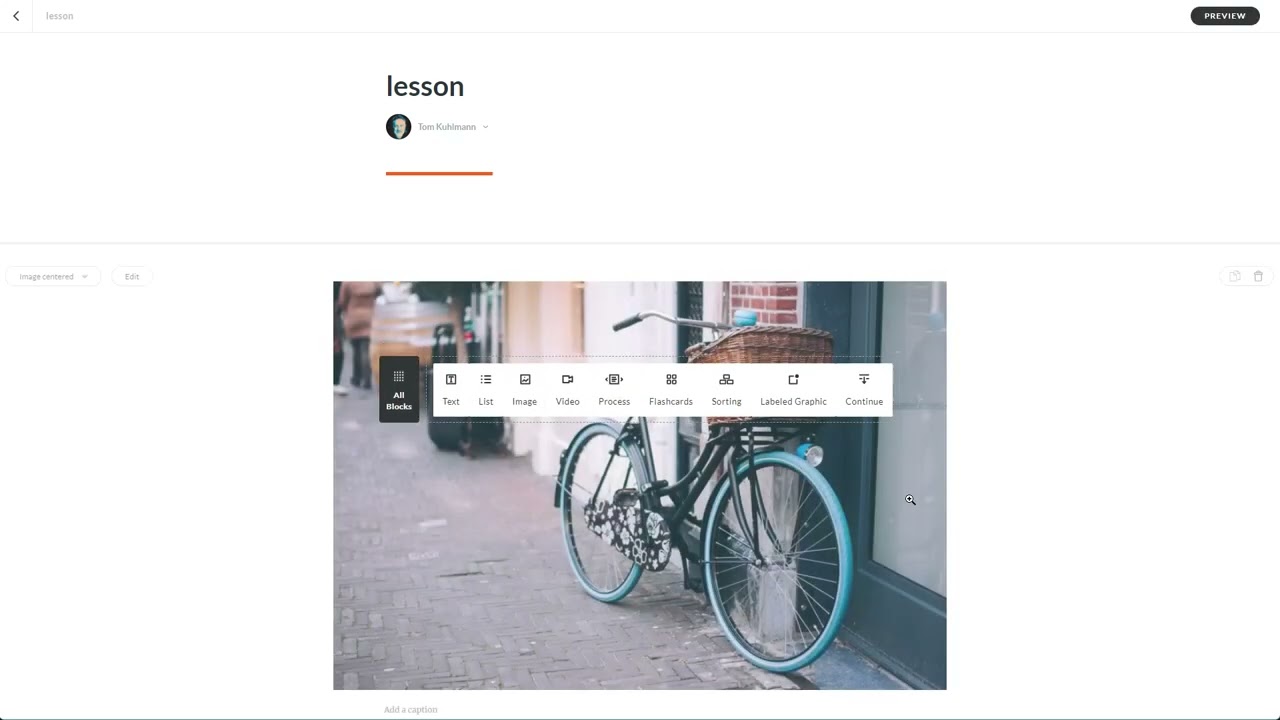Insert a Continue block

pyautogui.click(x=864, y=389)
